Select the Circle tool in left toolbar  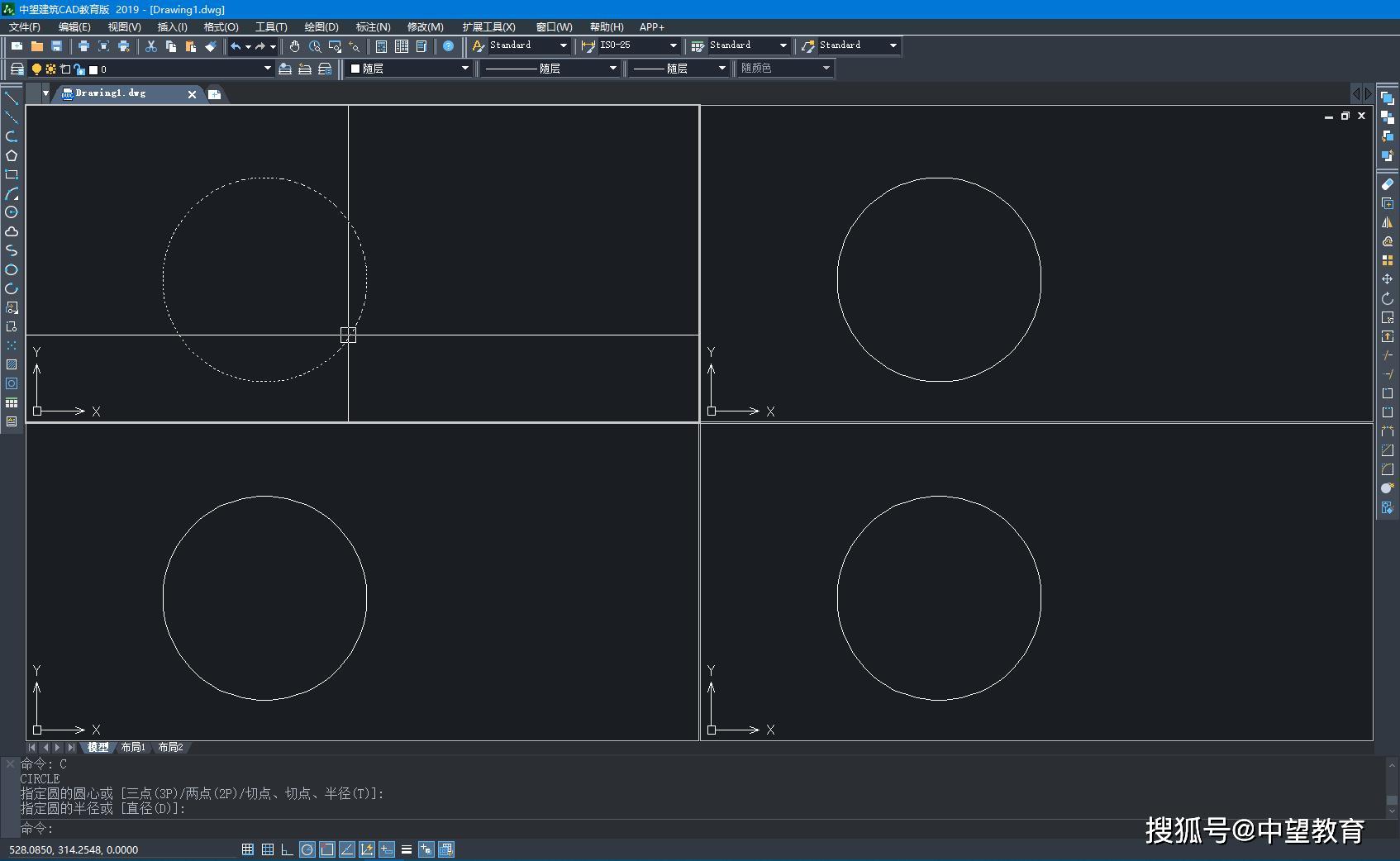click(12, 212)
